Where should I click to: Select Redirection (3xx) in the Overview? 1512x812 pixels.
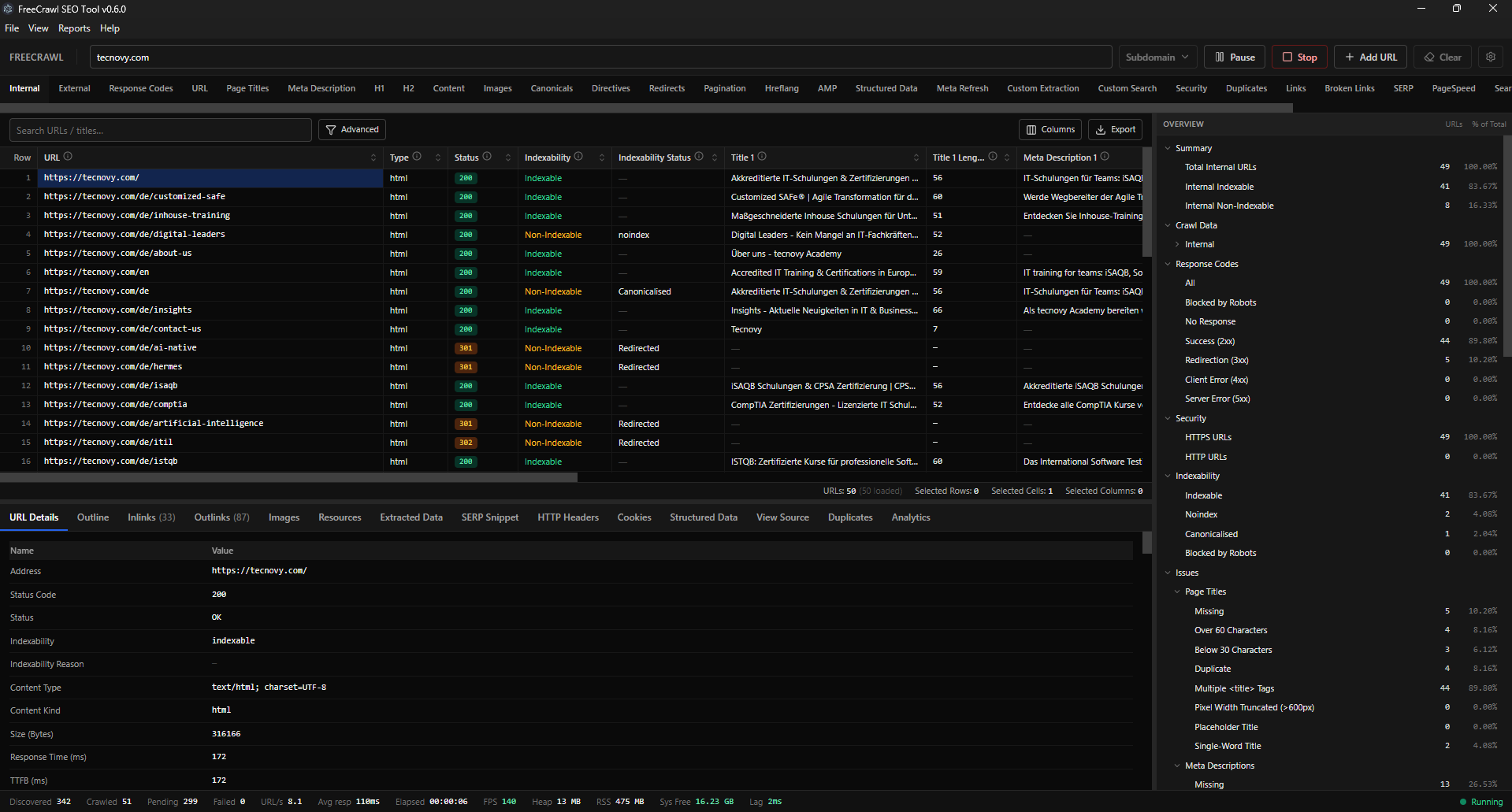(x=1217, y=360)
